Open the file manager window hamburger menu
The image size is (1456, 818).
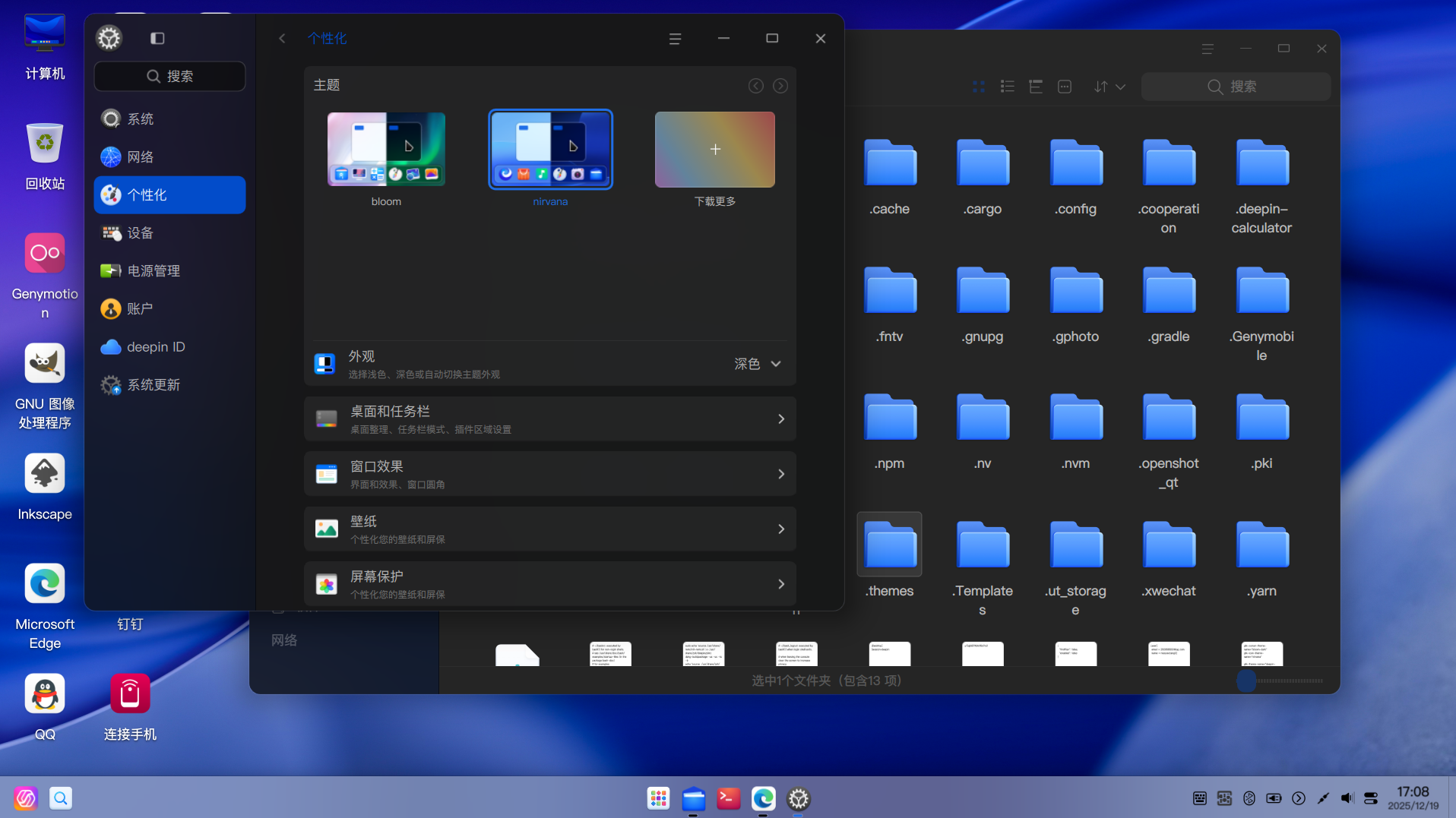point(1208,49)
